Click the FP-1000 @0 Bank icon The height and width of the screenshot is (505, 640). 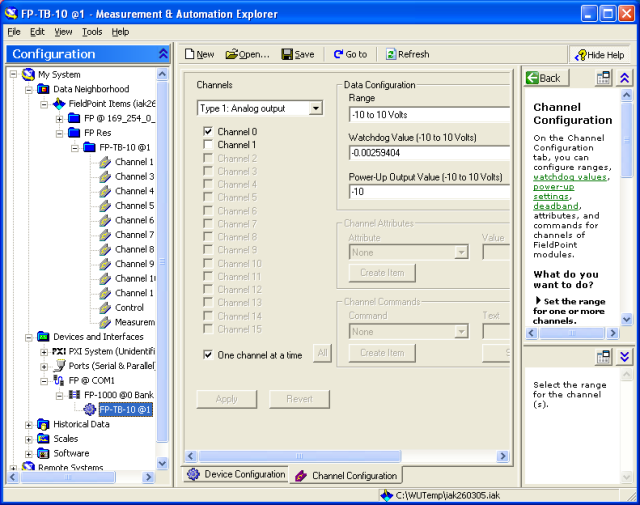[x=74, y=395]
